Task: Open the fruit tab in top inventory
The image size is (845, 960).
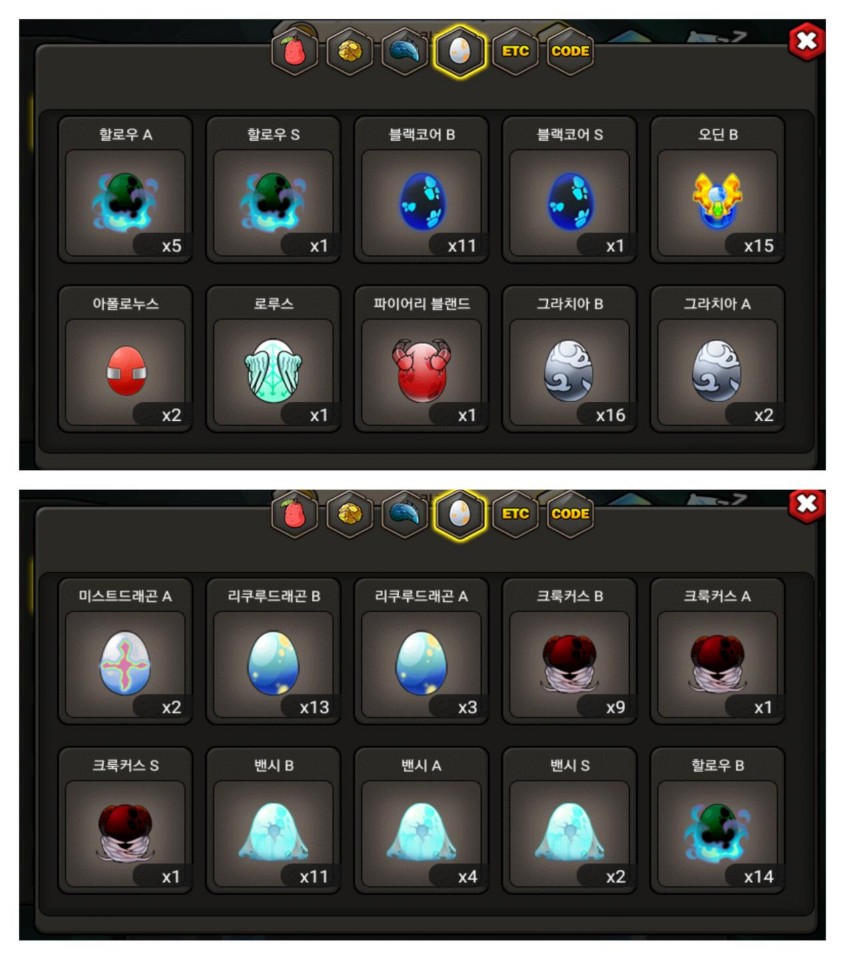Action: pos(295,51)
